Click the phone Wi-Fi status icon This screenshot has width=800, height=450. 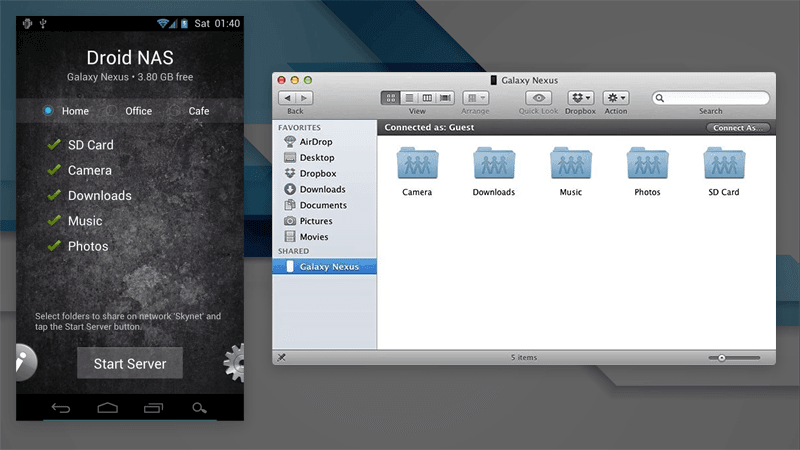163,23
